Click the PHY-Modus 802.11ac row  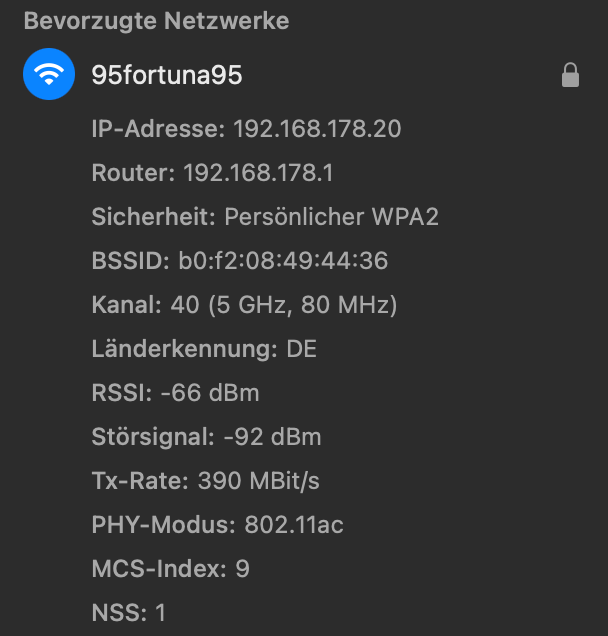(217, 525)
